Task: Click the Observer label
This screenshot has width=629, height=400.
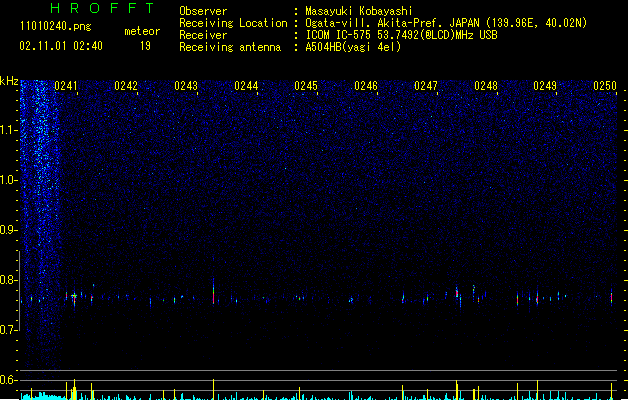Action: pyautogui.click(x=203, y=11)
